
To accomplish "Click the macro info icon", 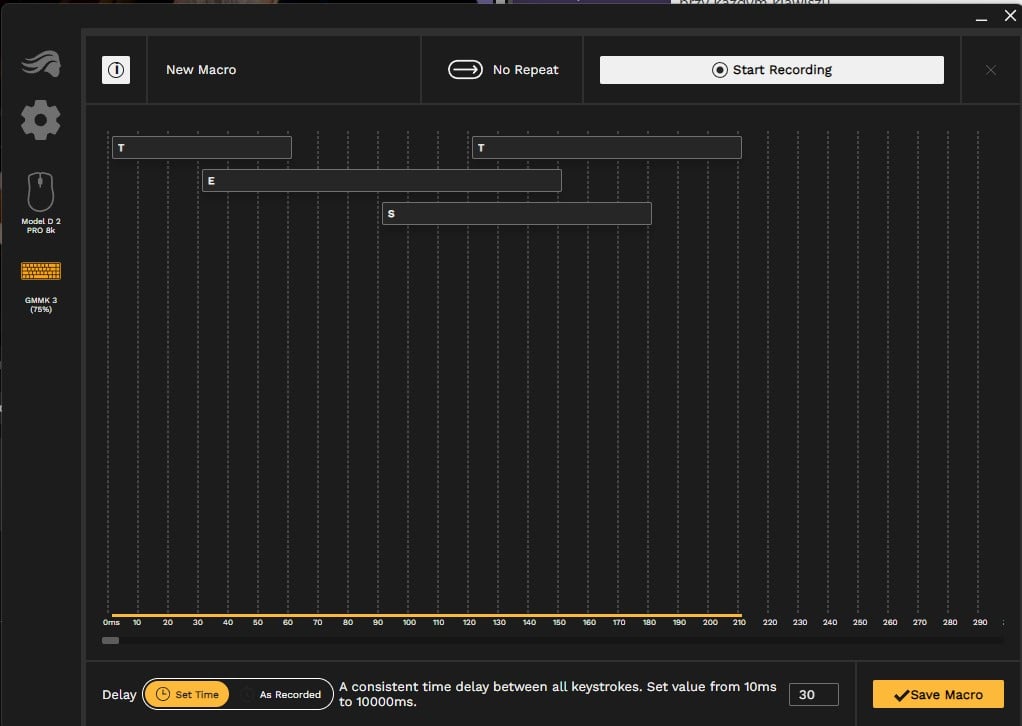I will click(x=116, y=70).
